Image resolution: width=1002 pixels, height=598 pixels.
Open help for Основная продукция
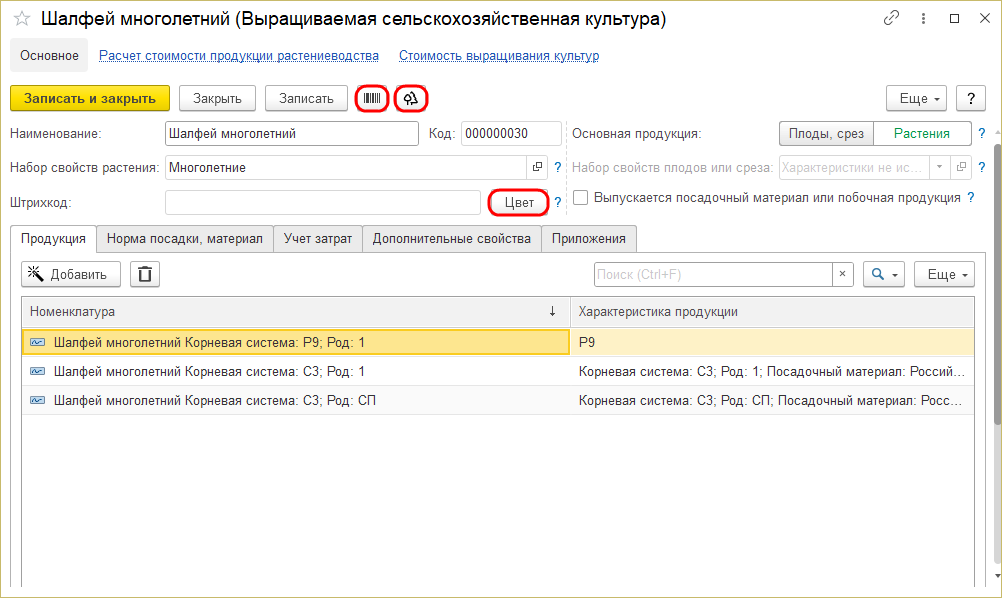pyautogui.click(x=982, y=134)
